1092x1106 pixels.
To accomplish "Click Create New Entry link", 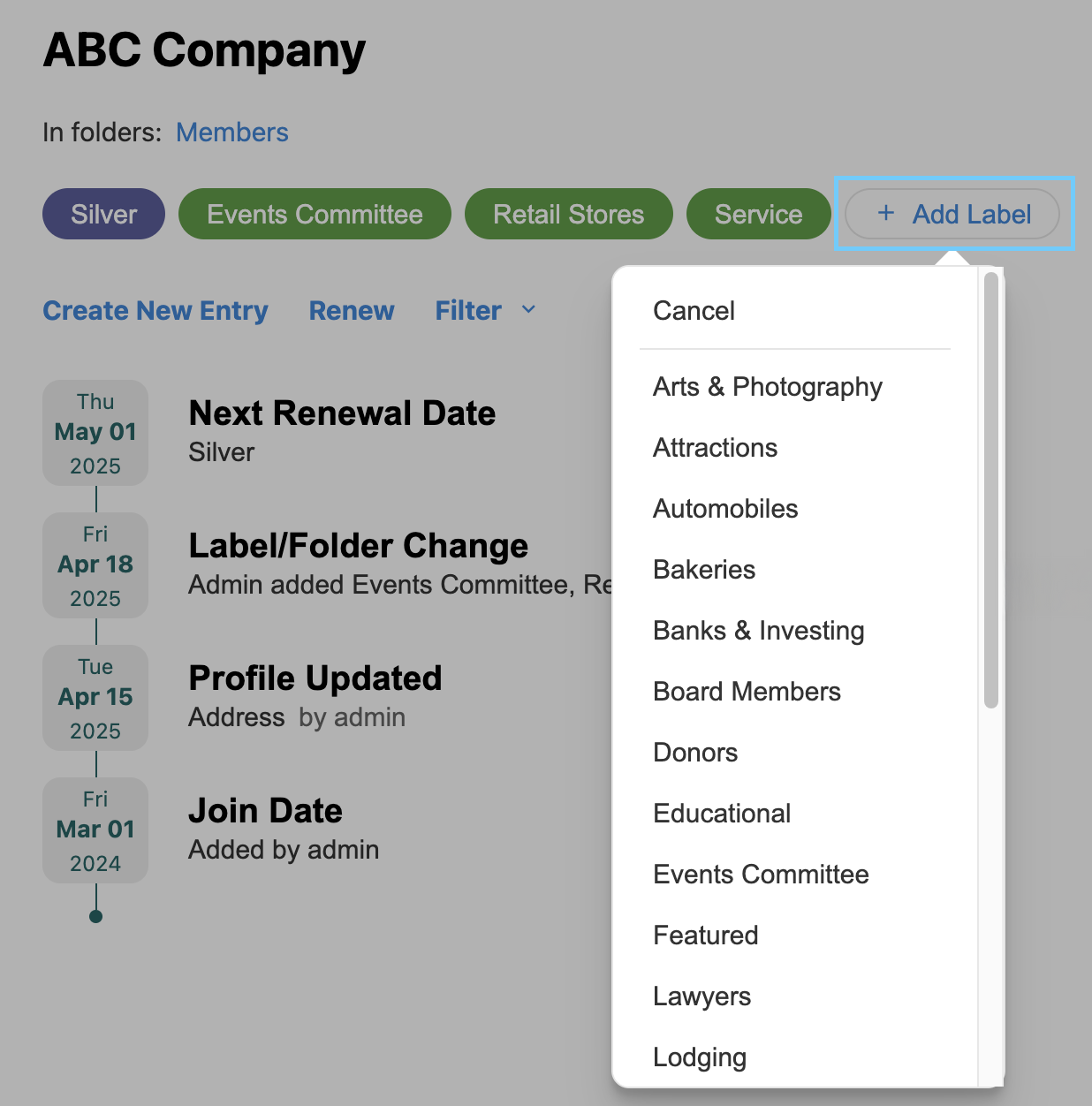I will [x=155, y=310].
